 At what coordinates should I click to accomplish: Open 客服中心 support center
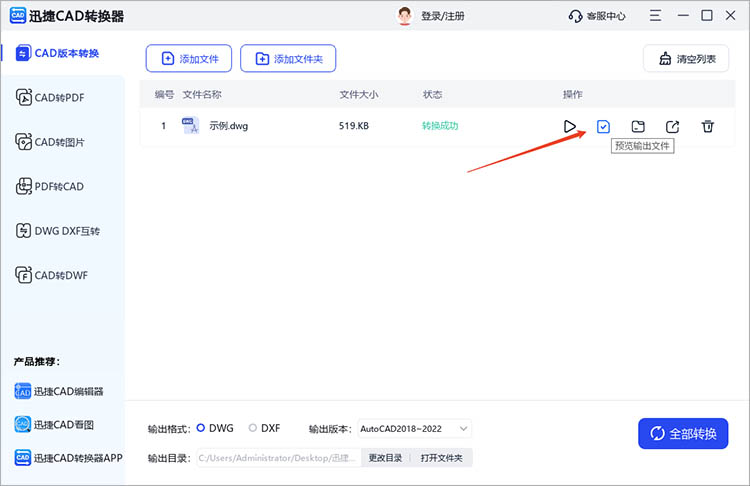tap(597, 16)
